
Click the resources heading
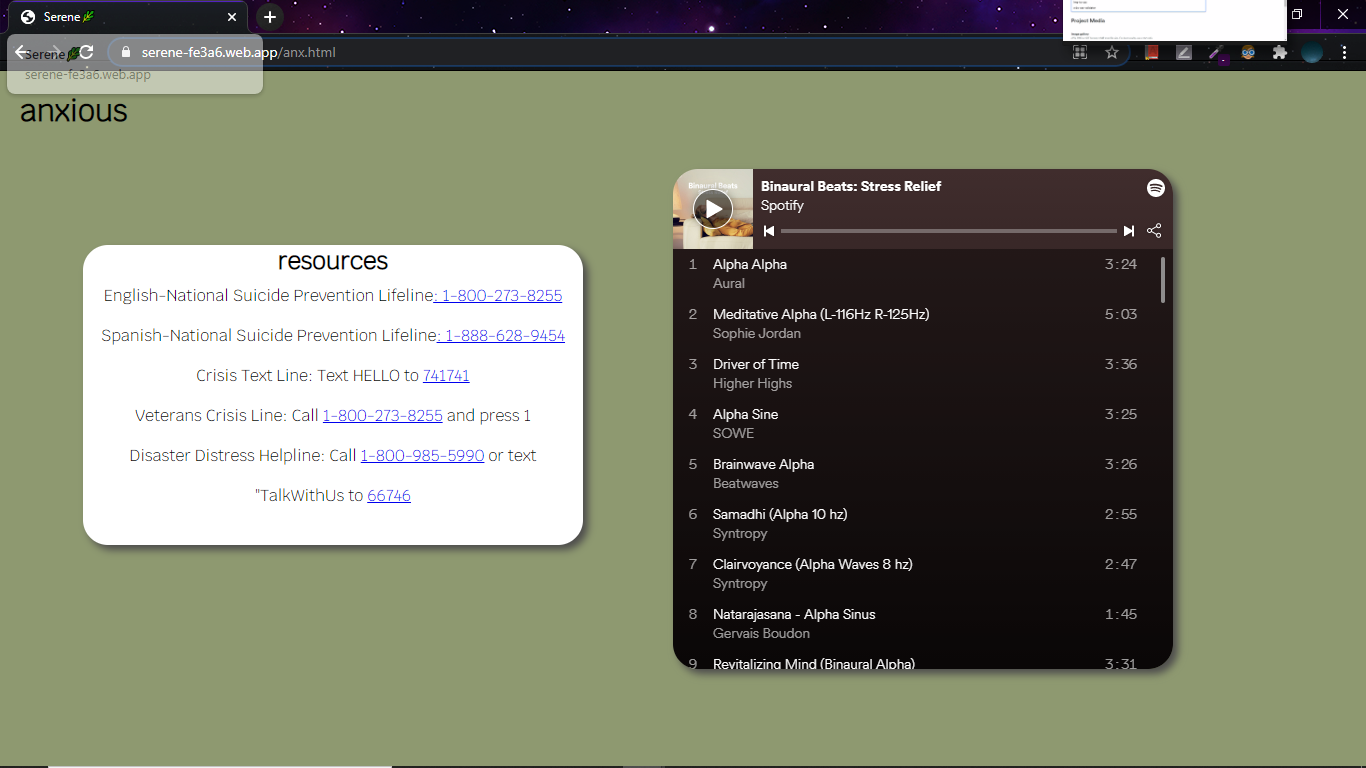tap(333, 261)
